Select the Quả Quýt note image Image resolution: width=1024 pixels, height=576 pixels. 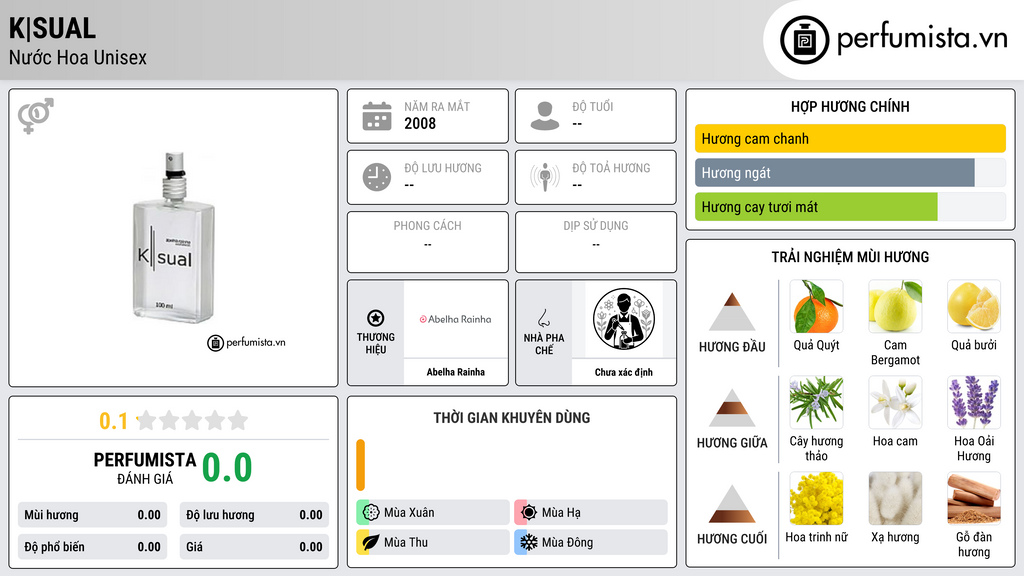coord(816,307)
